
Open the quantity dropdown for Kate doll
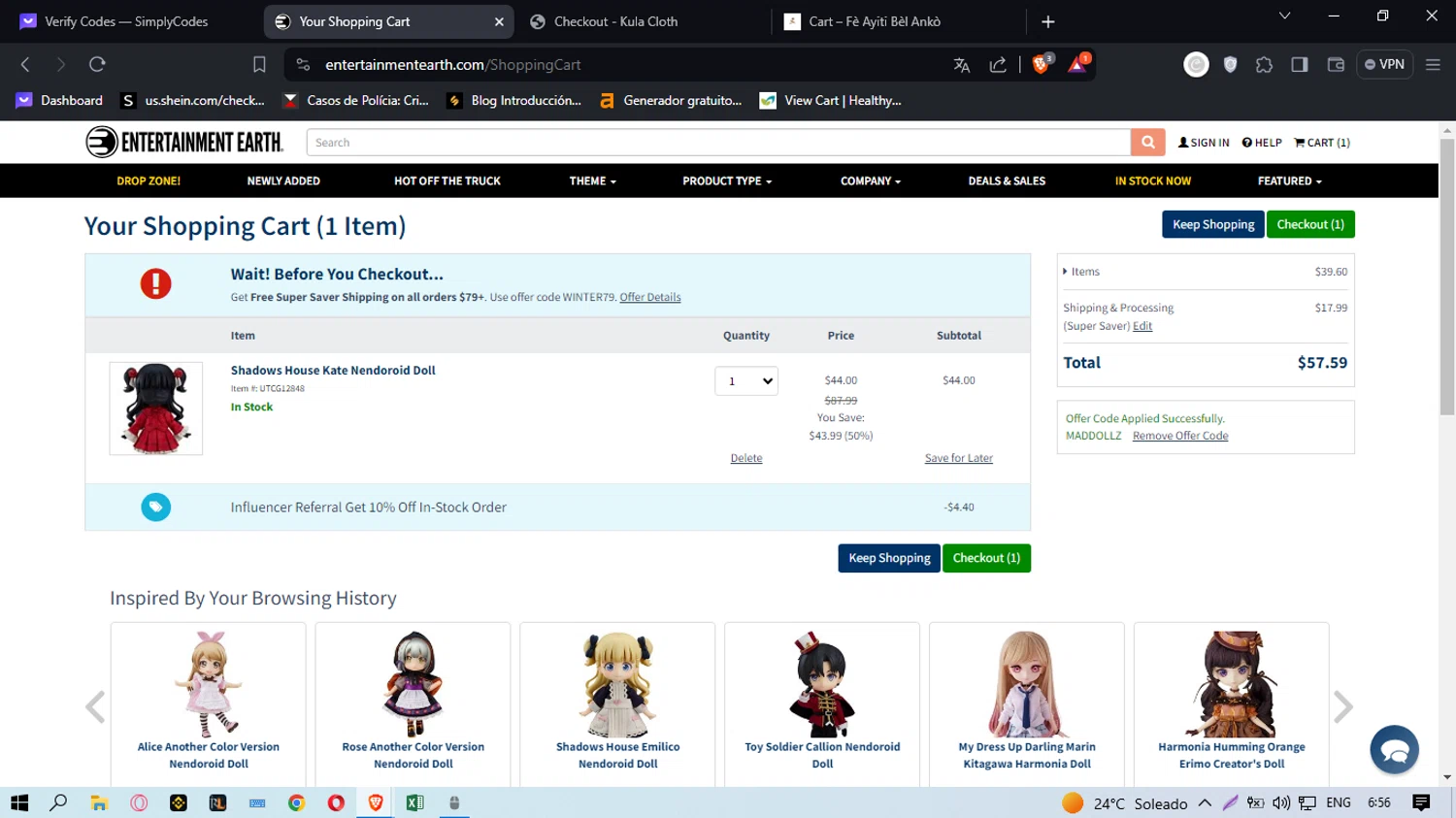tap(746, 381)
